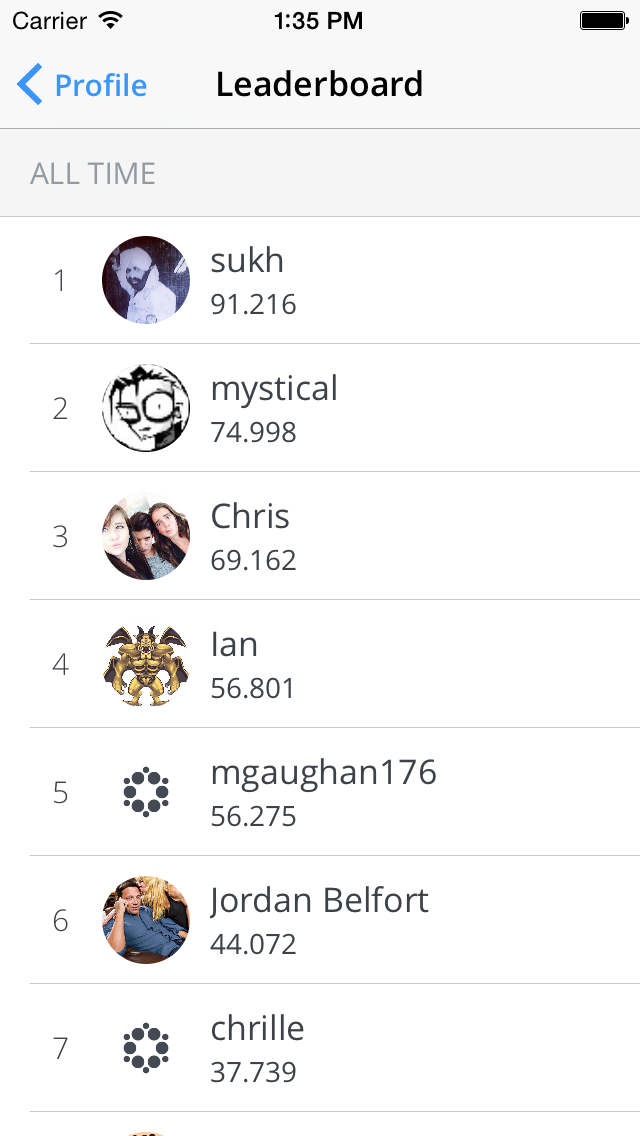The width and height of the screenshot is (640, 1136).
Task: Open sukh's round avatar photo
Action: [146, 280]
